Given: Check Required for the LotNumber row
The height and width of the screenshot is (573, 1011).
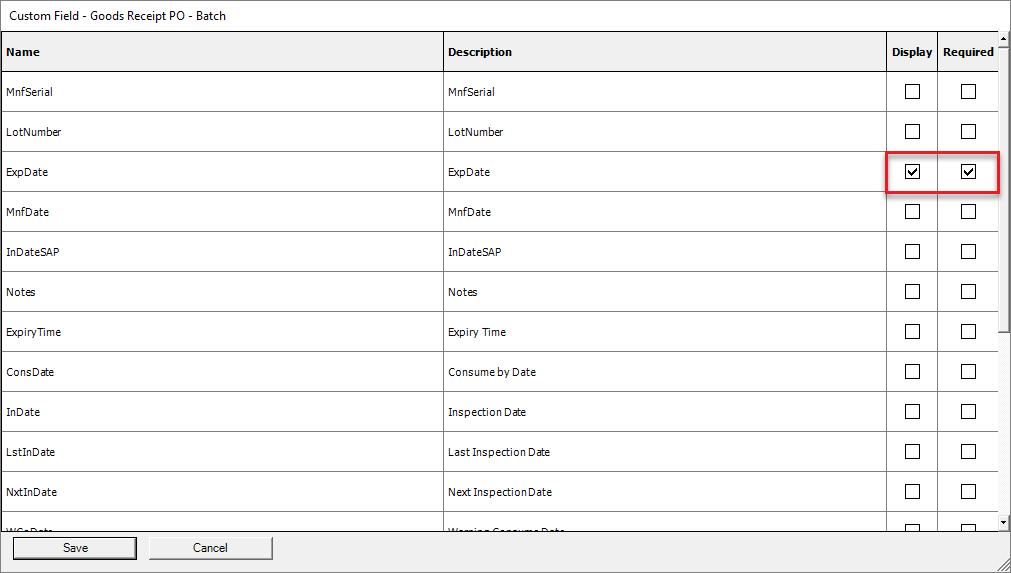Looking at the screenshot, I should point(968,132).
